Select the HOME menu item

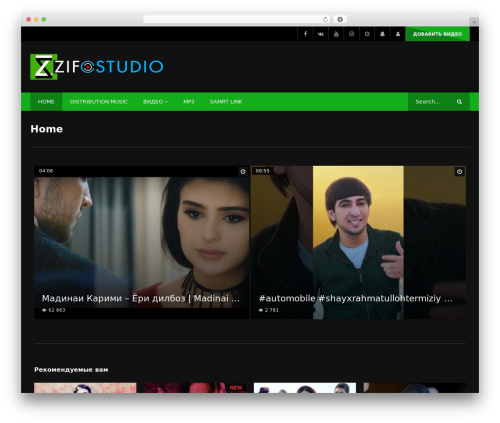[46, 102]
